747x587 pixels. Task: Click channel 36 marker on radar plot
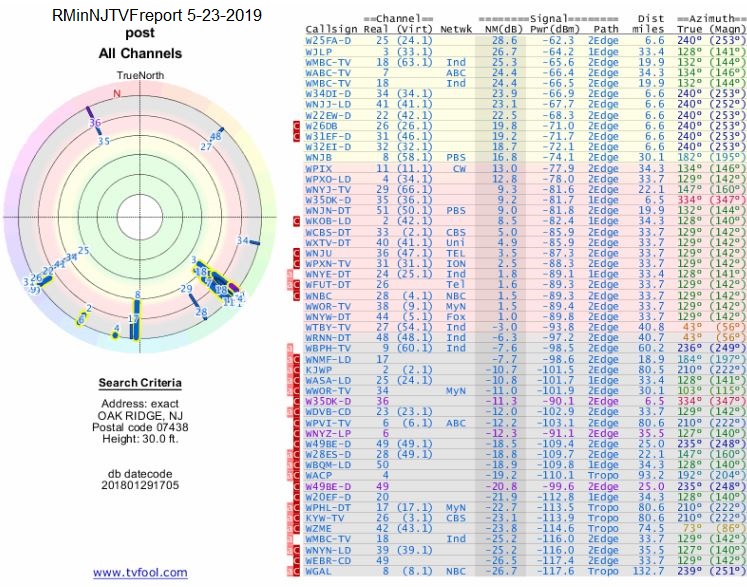click(x=95, y=124)
